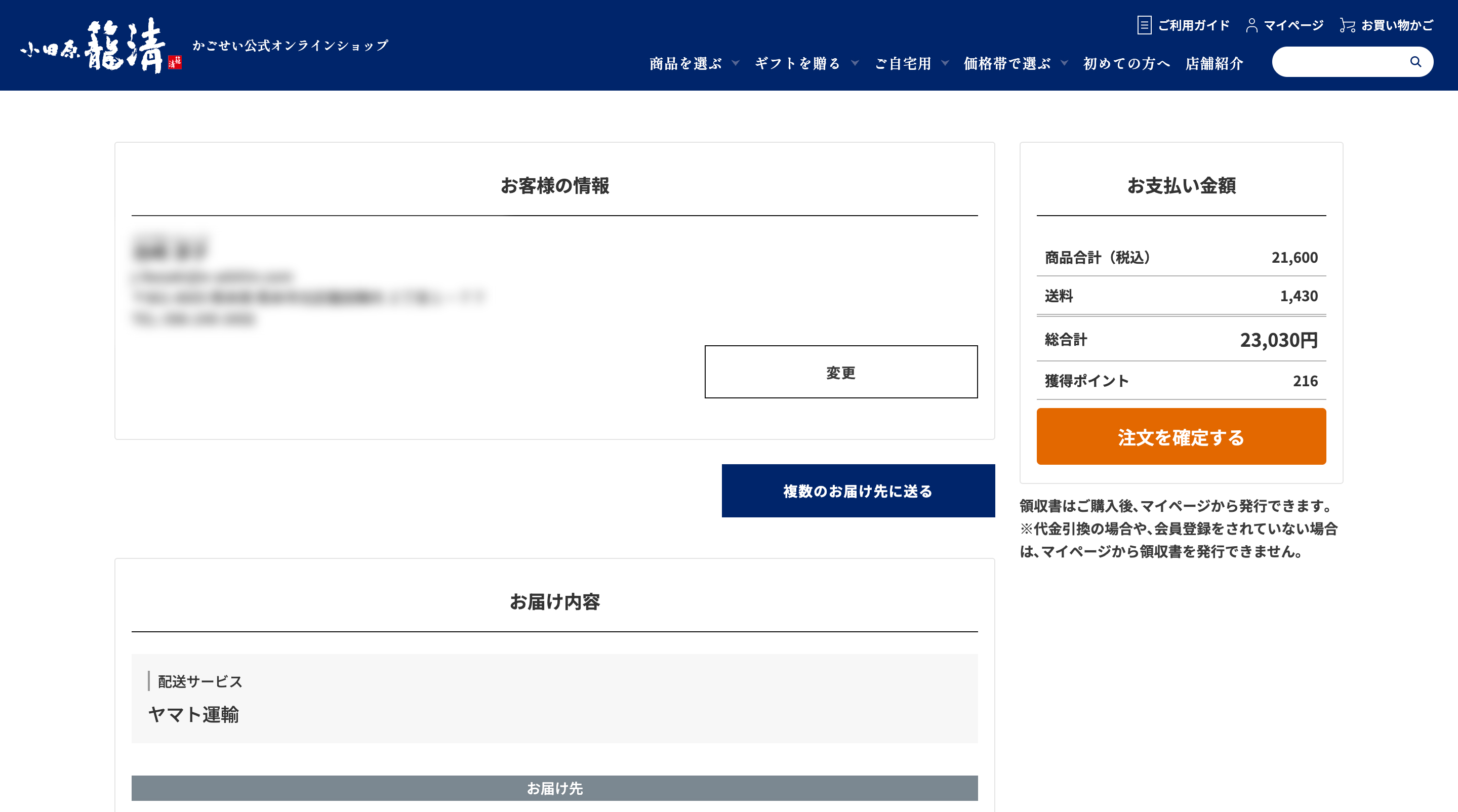
Task: Open the ご利用ガイド link text
Action: [x=1194, y=25]
